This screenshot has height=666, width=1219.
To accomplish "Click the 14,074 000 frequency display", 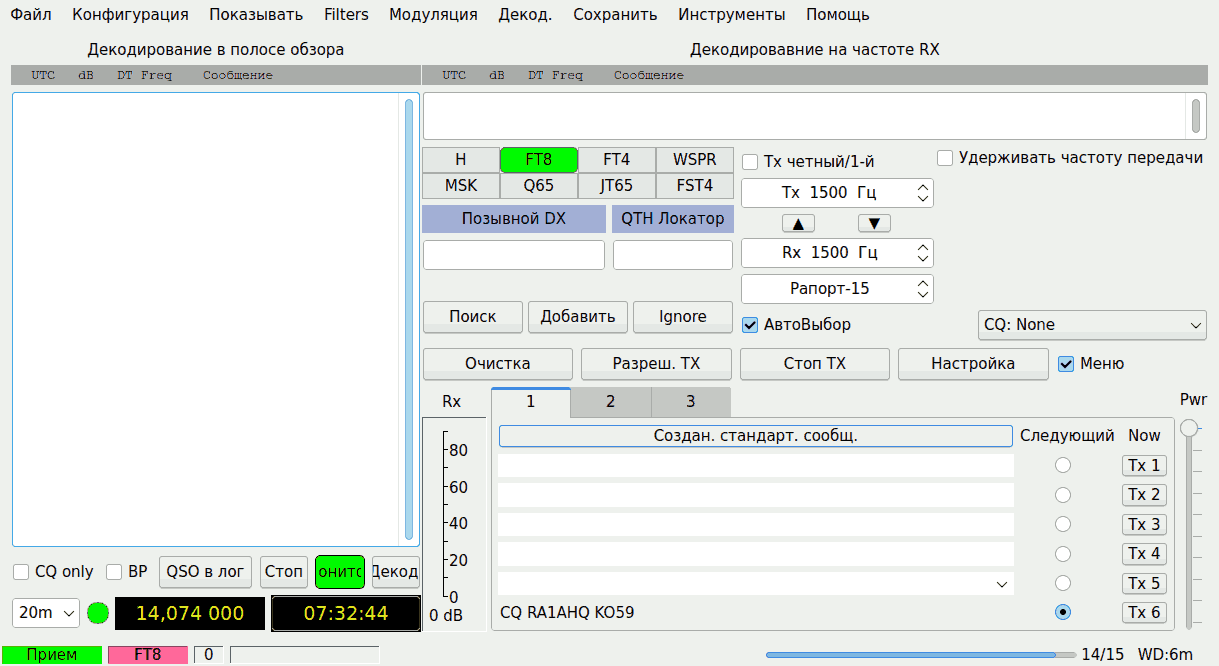I will pos(190,614).
